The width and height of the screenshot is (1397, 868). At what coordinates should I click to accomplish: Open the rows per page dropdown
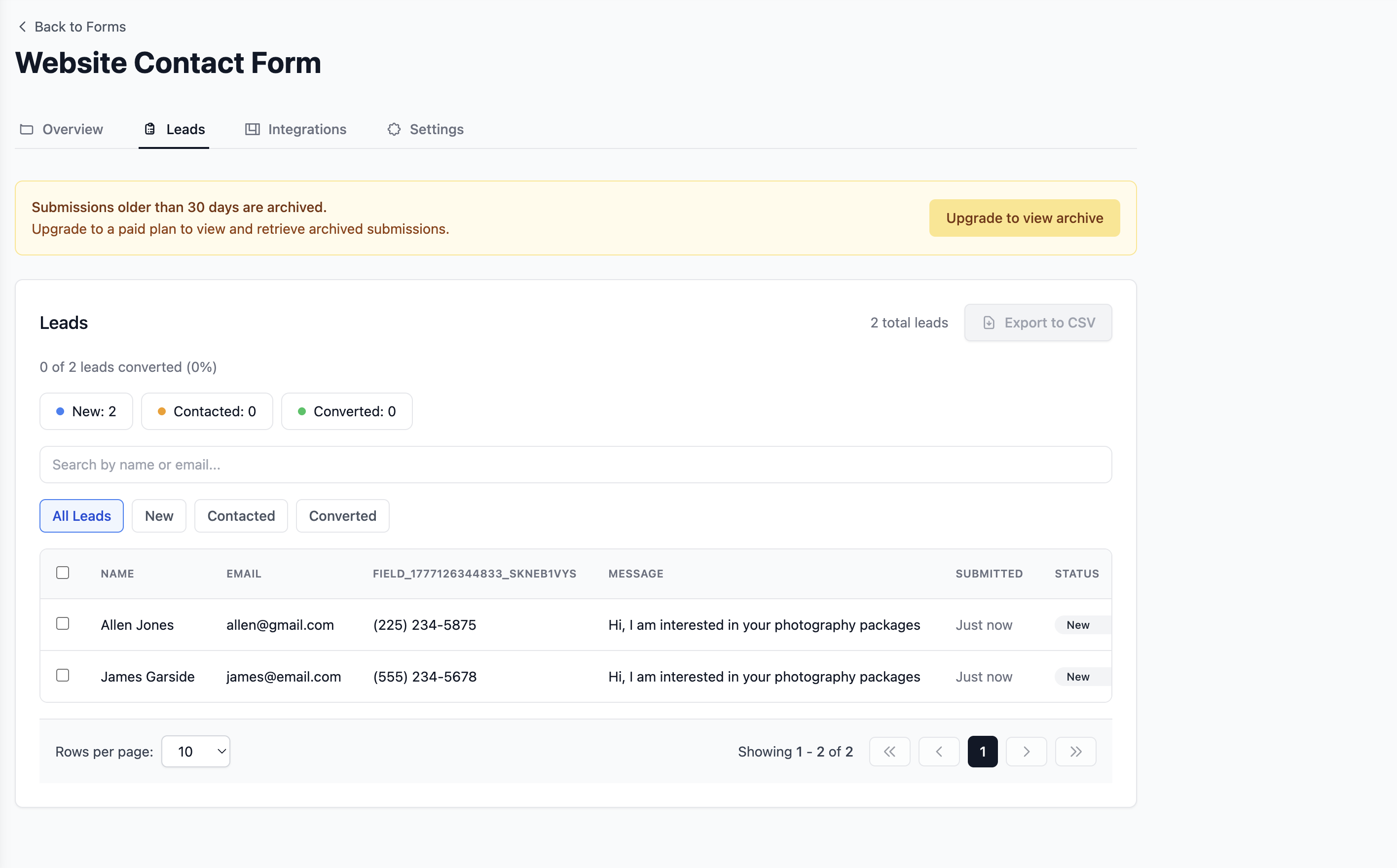196,751
